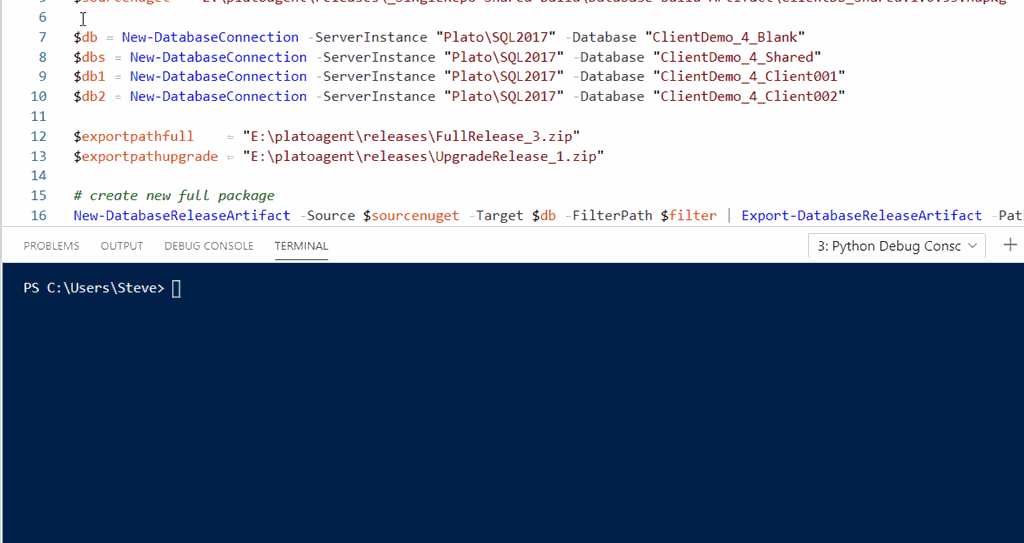Screen dimensions: 1024x543
Task: Click line number 12 in the gutter
Action: click(39, 136)
